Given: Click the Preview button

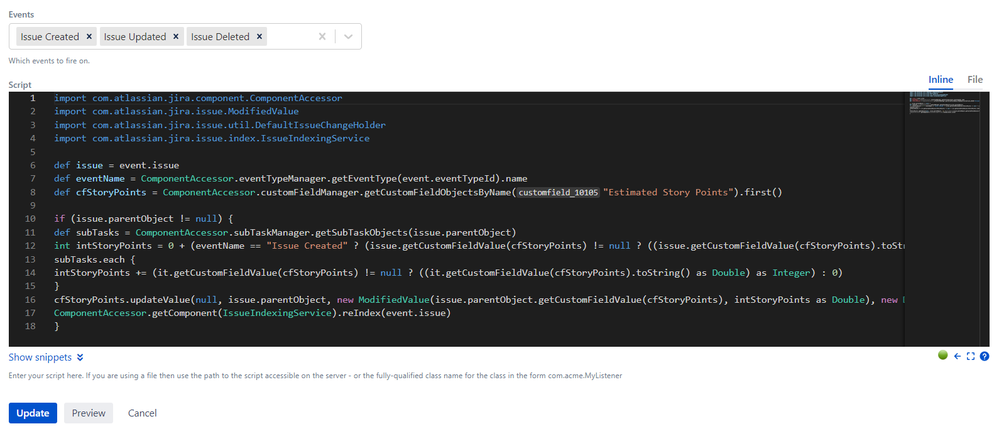Looking at the screenshot, I should (x=89, y=413).
